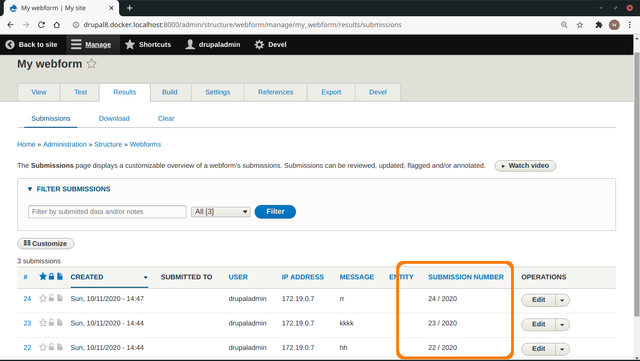The width and height of the screenshot is (640, 361).
Task: Open the browser profile avatar
Action: (614, 25)
